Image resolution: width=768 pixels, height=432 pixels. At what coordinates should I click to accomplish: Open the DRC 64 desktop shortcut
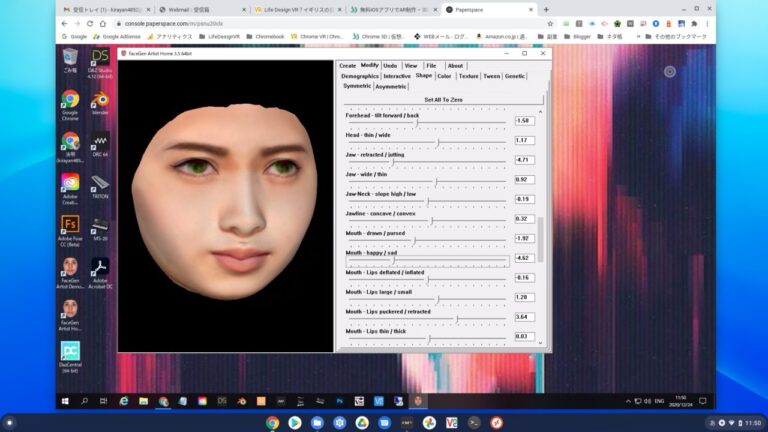(x=100, y=145)
